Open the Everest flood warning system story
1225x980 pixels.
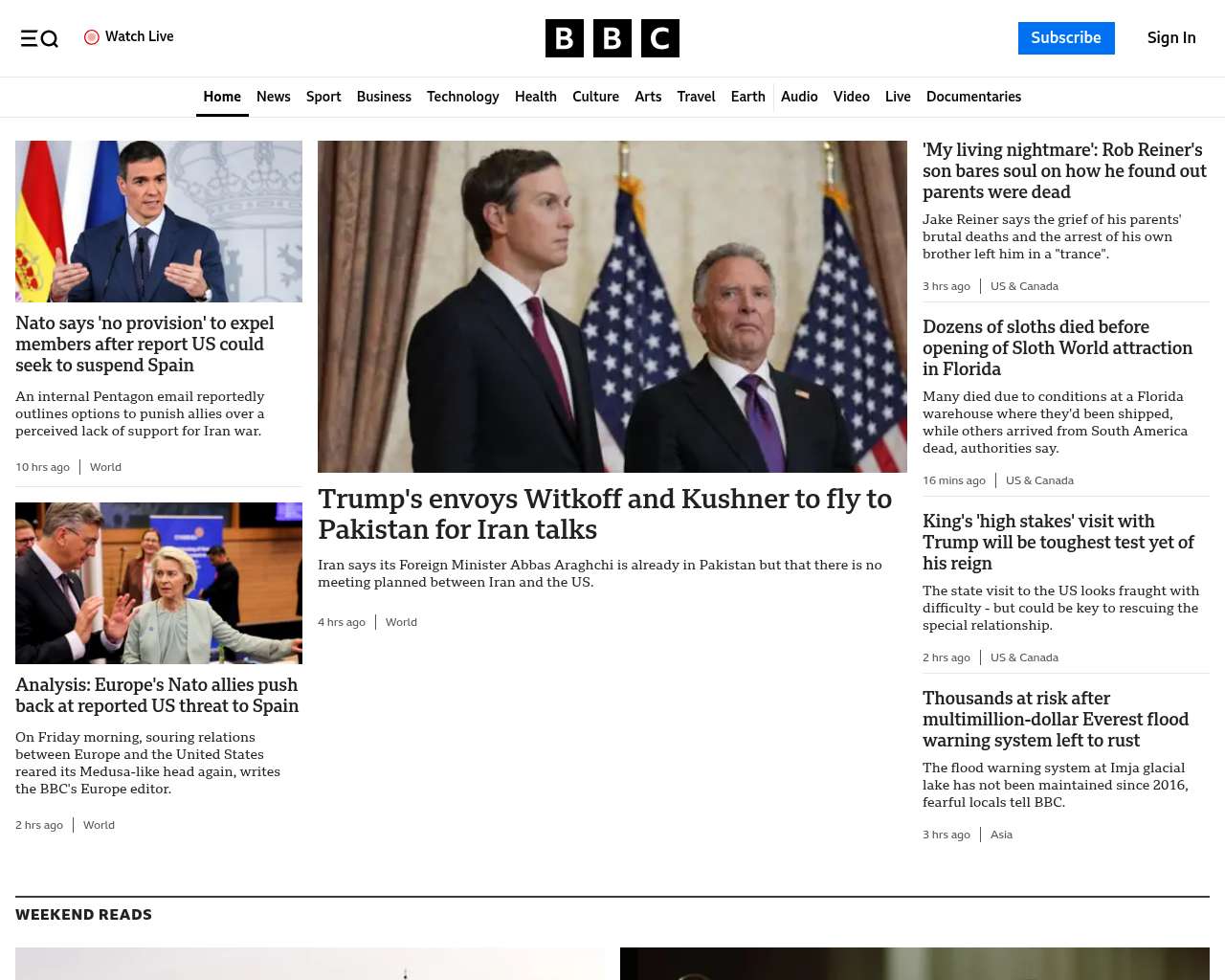[1056, 720]
